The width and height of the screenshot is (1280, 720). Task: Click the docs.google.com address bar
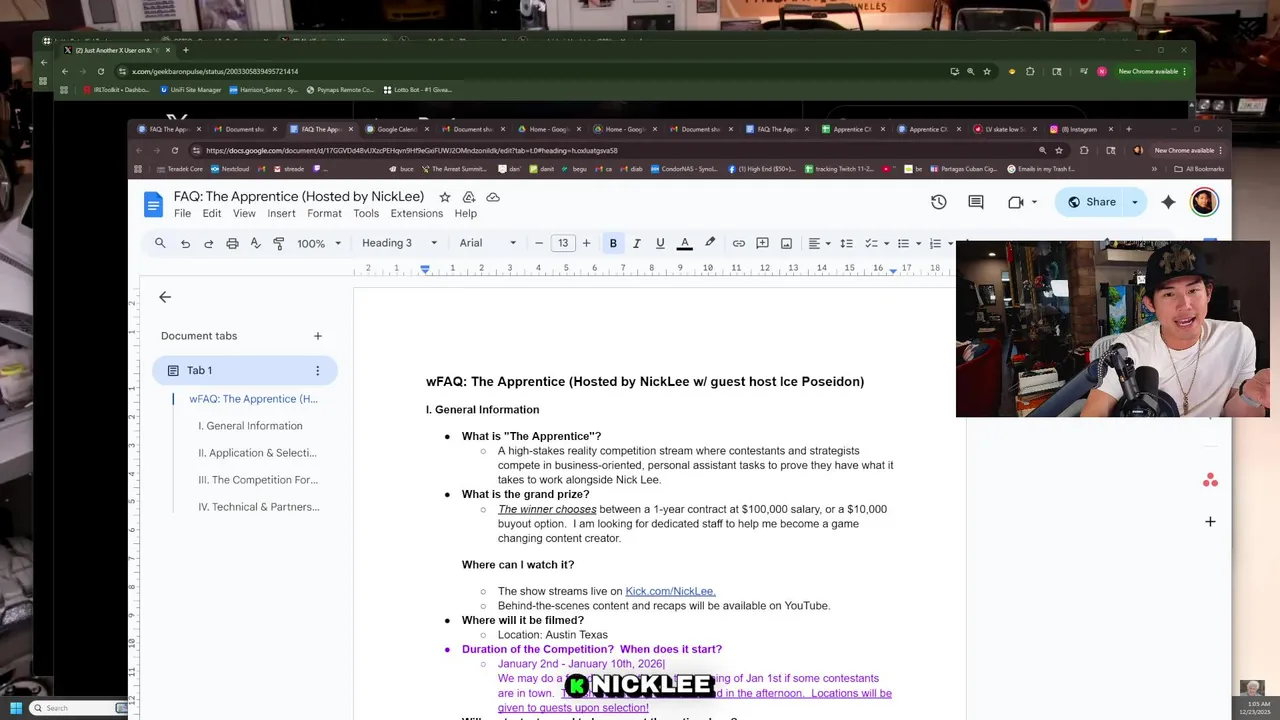click(x=610, y=150)
